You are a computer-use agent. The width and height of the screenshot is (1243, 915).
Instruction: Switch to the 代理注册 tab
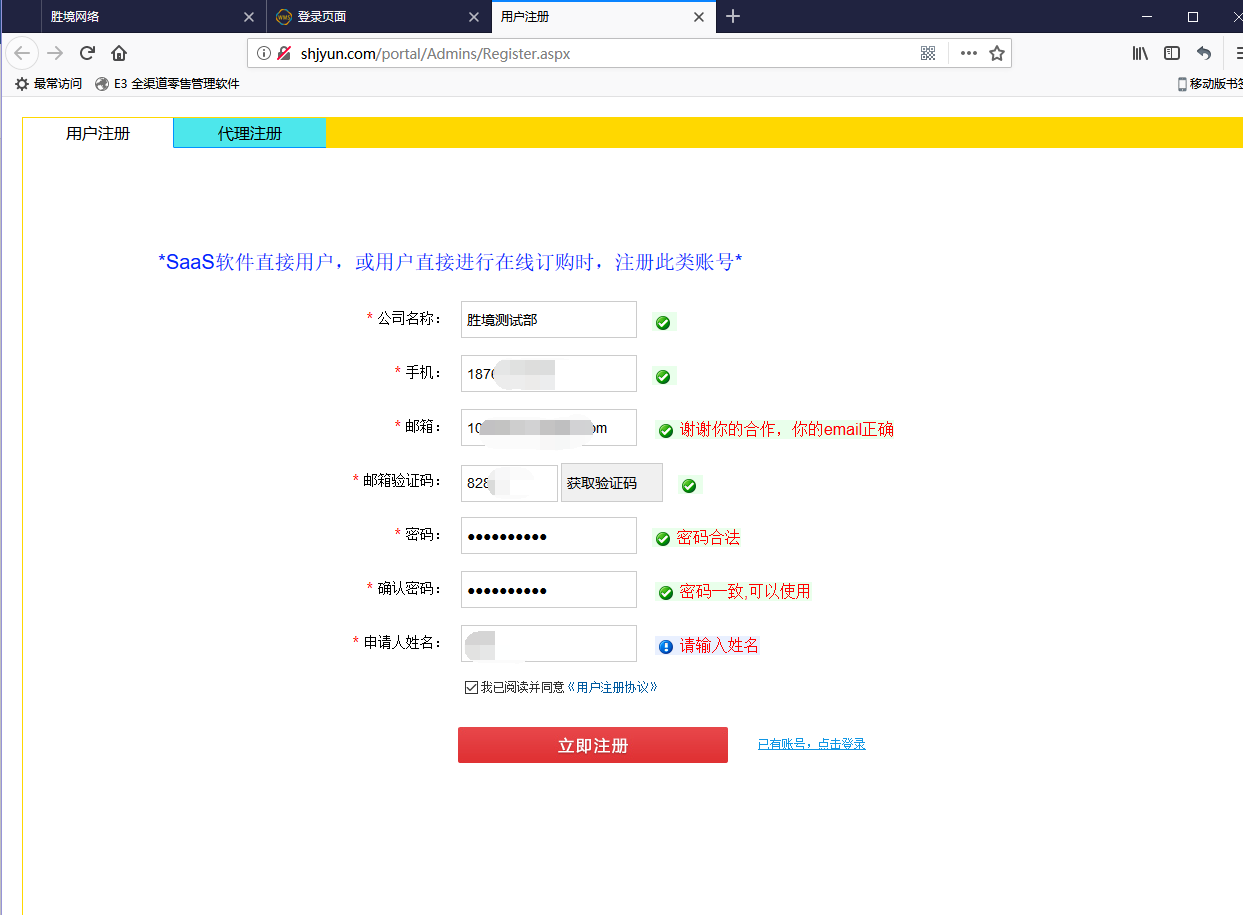point(250,133)
